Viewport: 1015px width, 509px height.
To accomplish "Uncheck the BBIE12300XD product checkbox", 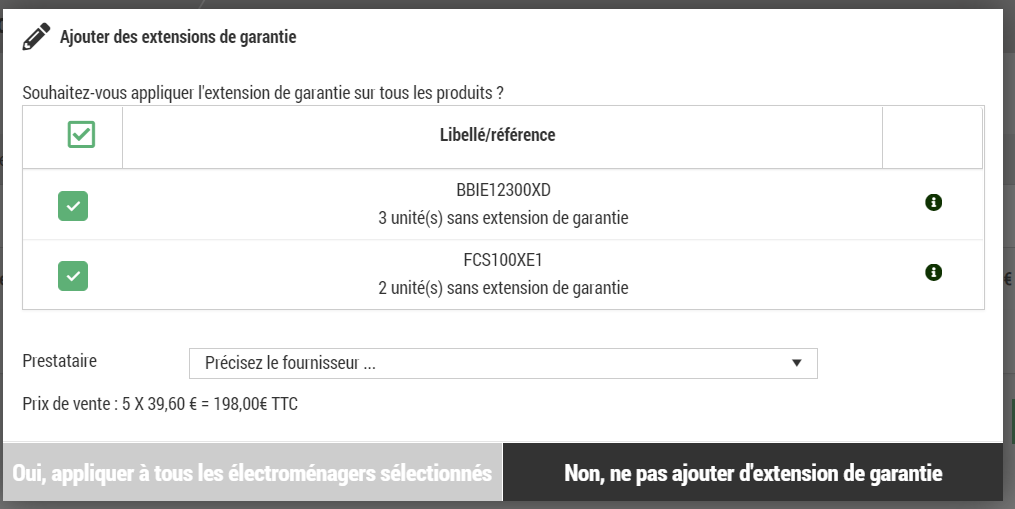I will tap(73, 206).
